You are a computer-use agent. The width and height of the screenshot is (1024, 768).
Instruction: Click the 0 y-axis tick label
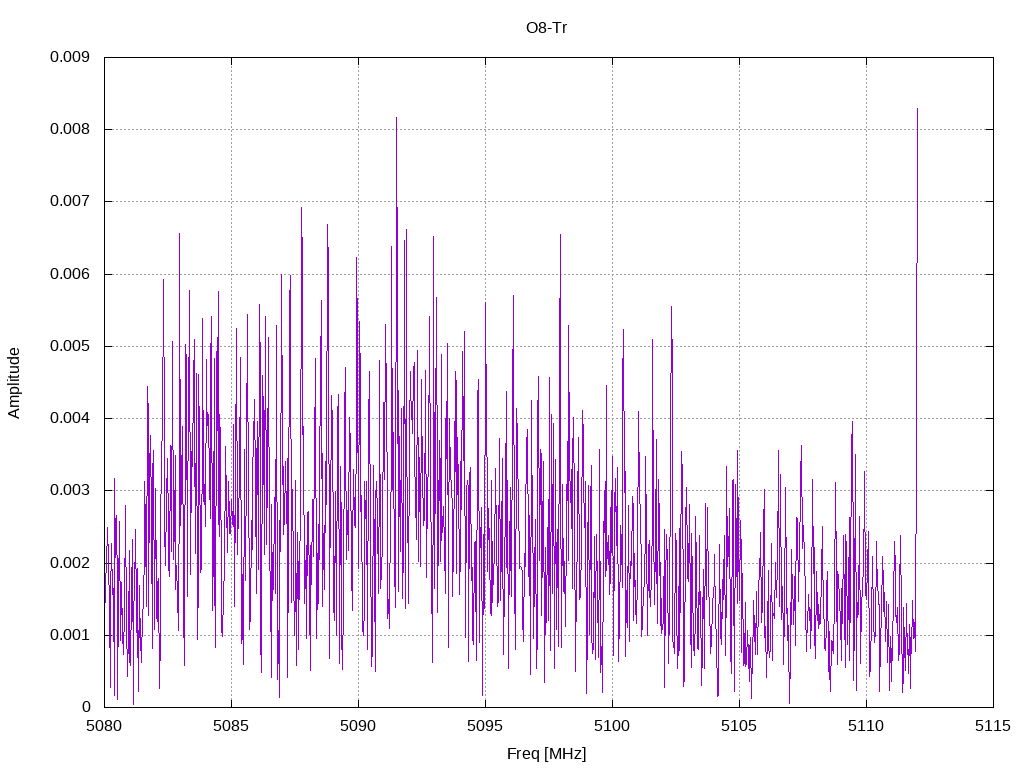pos(86,707)
